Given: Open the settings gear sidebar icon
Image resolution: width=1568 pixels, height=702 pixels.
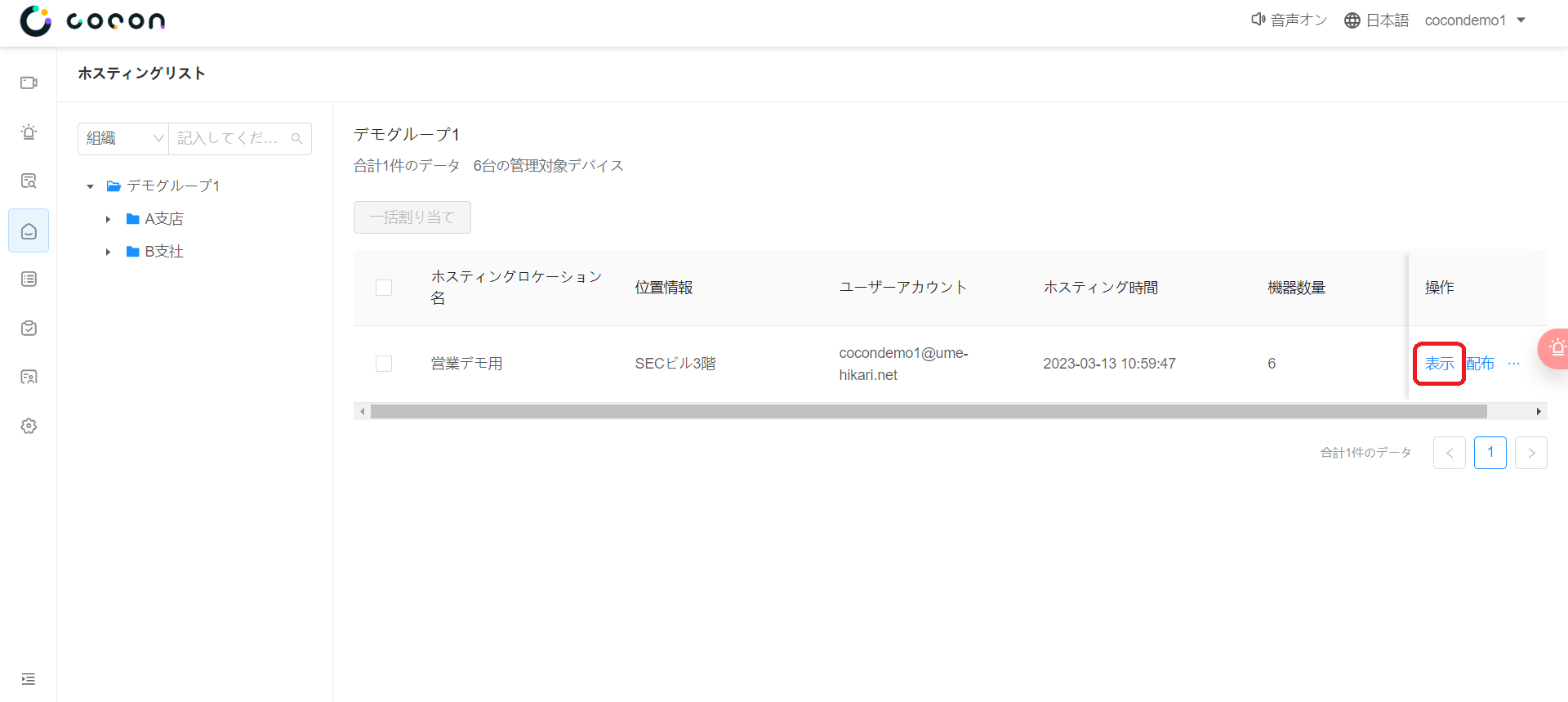Looking at the screenshot, I should [29, 426].
